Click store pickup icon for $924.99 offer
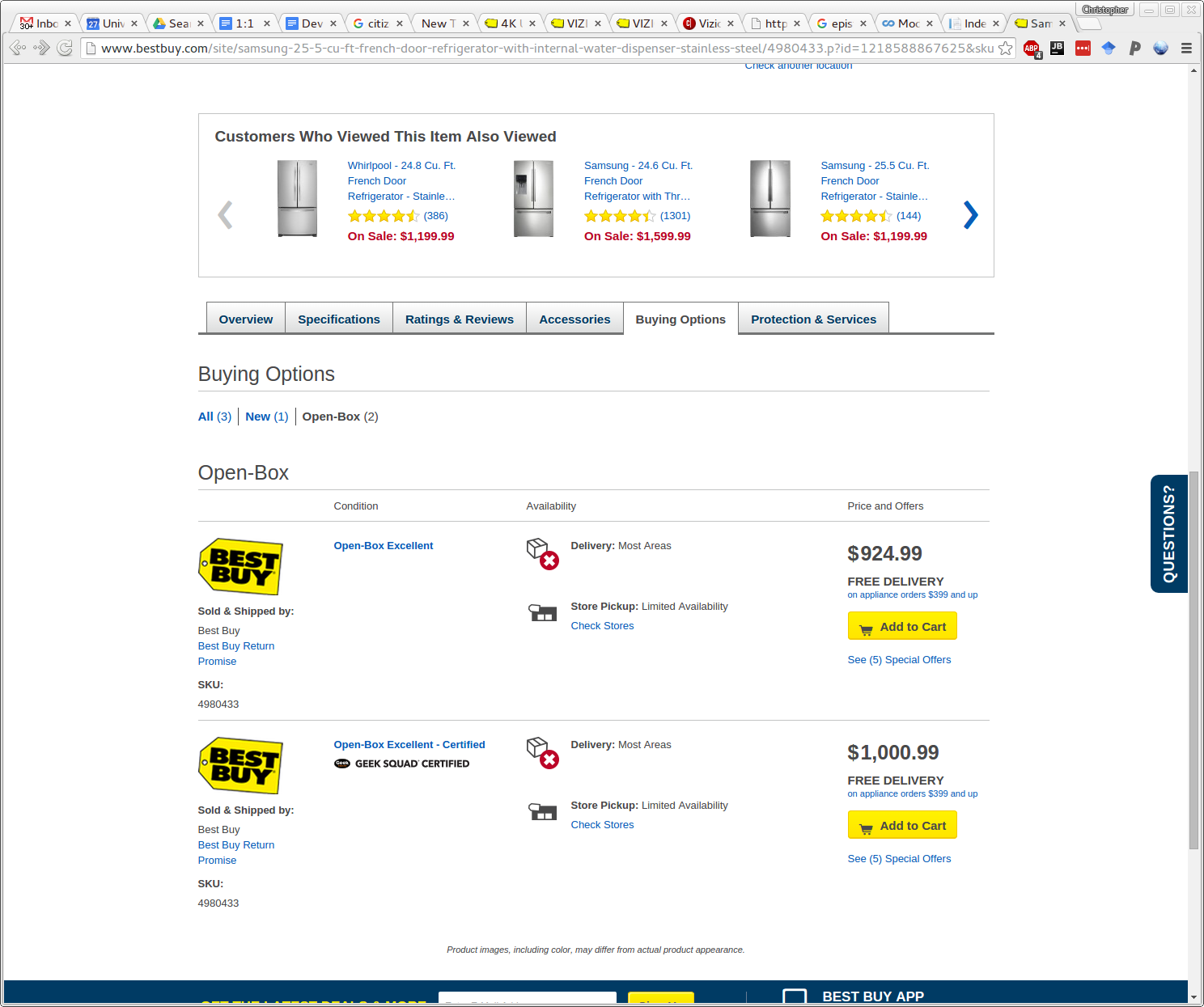The height and width of the screenshot is (1007, 1204). click(542, 613)
